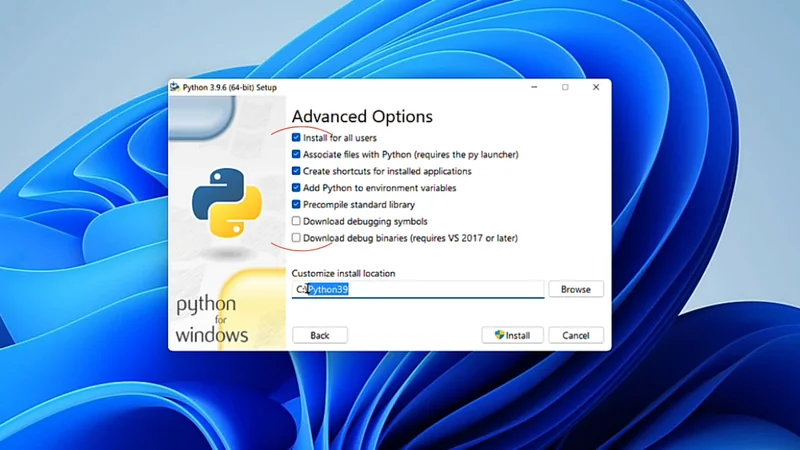The width and height of the screenshot is (800, 450).
Task: Toggle Precompile standard library option
Action: pyautogui.click(x=296, y=205)
